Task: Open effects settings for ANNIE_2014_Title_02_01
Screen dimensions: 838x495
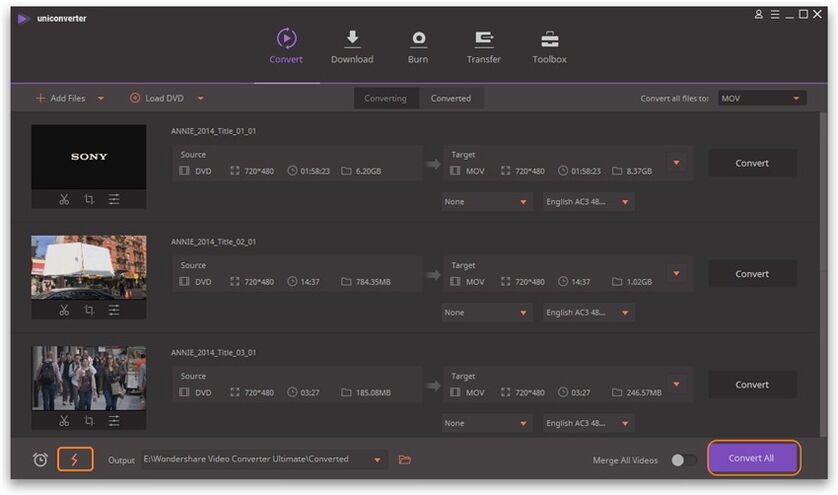Action: click(114, 310)
